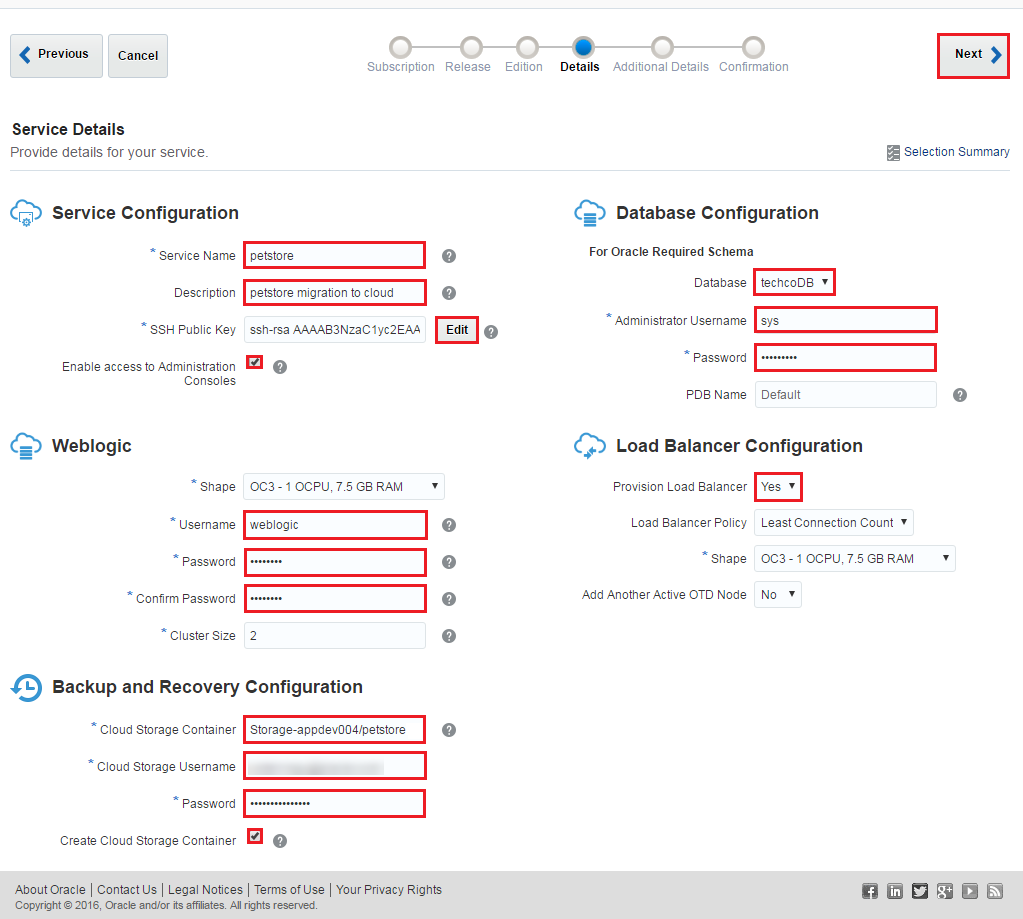1023x919 pixels.
Task: Click the Previous button
Action: (56, 55)
